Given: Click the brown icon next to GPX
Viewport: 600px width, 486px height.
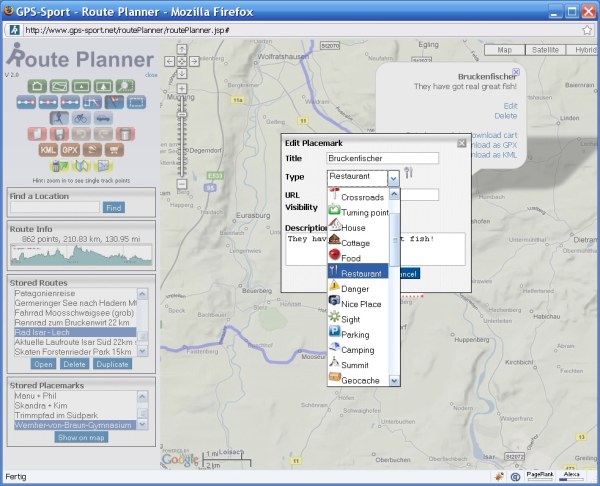Looking at the screenshot, I should 92,150.
